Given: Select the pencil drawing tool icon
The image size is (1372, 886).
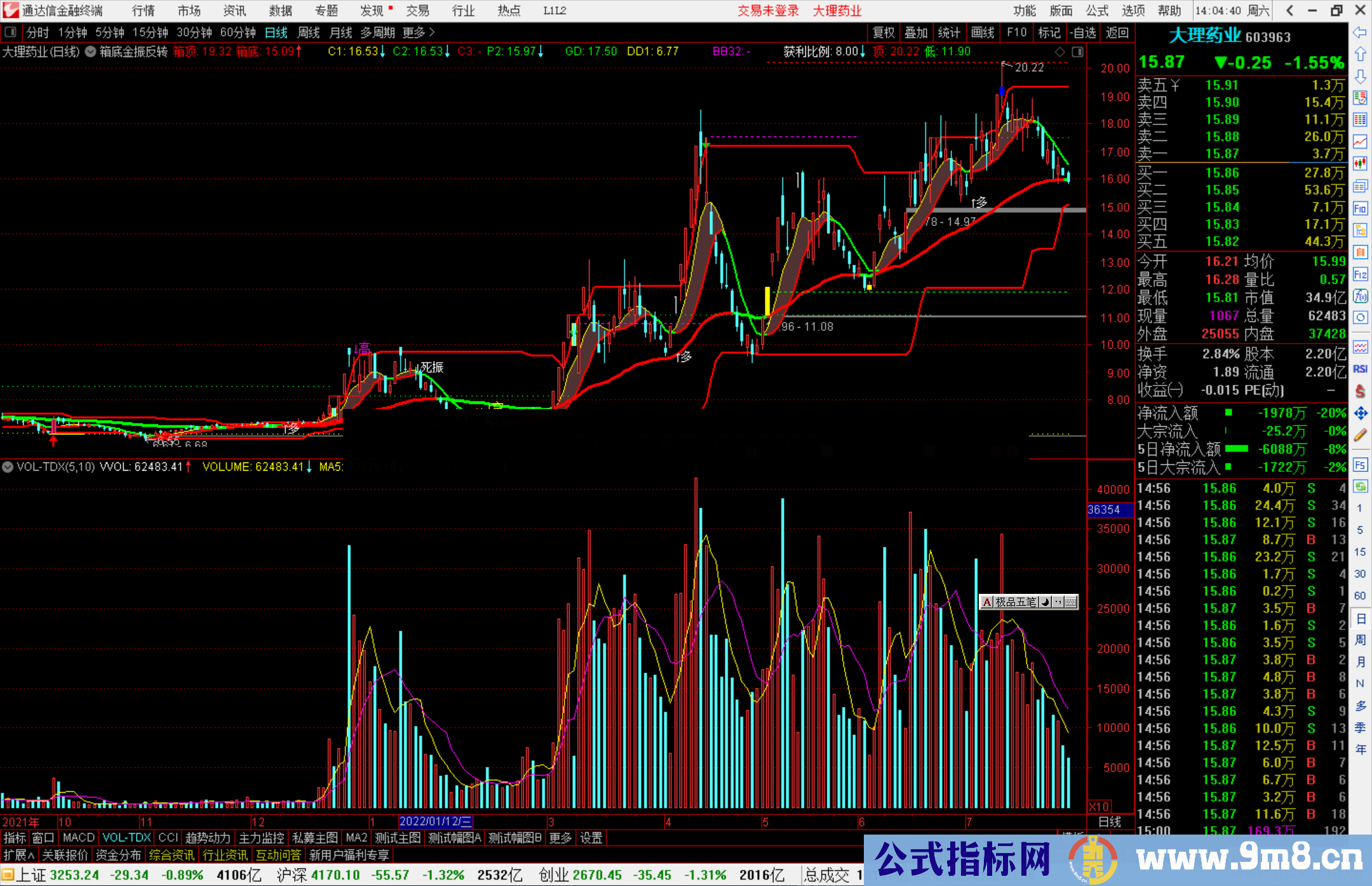Looking at the screenshot, I should [x=1360, y=436].
